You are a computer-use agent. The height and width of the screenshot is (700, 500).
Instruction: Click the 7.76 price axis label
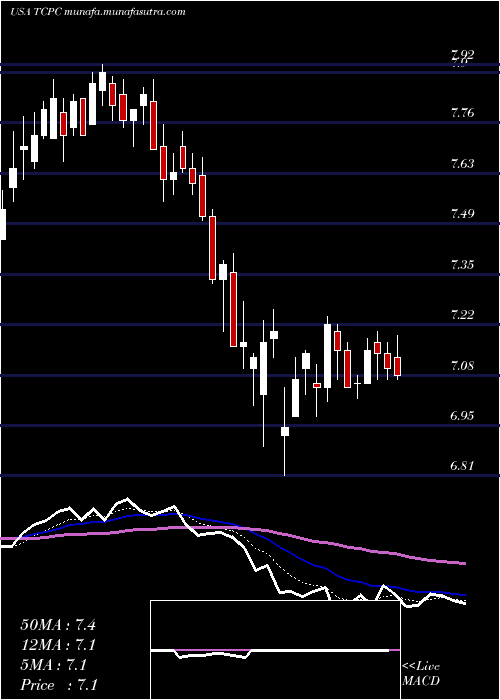[x=462, y=113]
